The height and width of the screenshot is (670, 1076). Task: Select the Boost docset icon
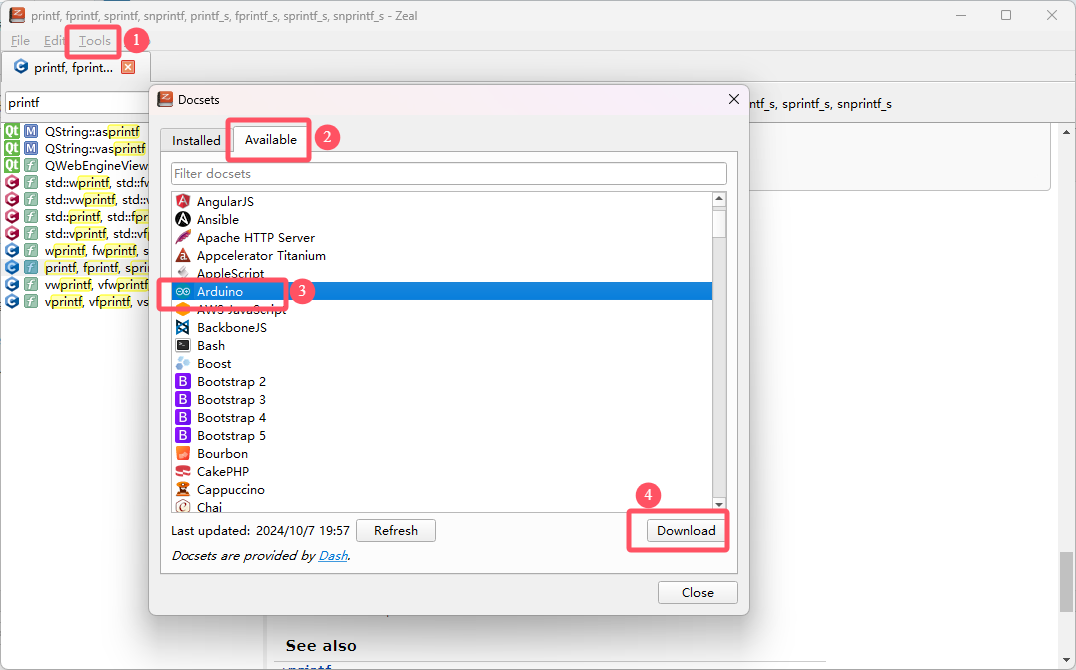pos(183,363)
